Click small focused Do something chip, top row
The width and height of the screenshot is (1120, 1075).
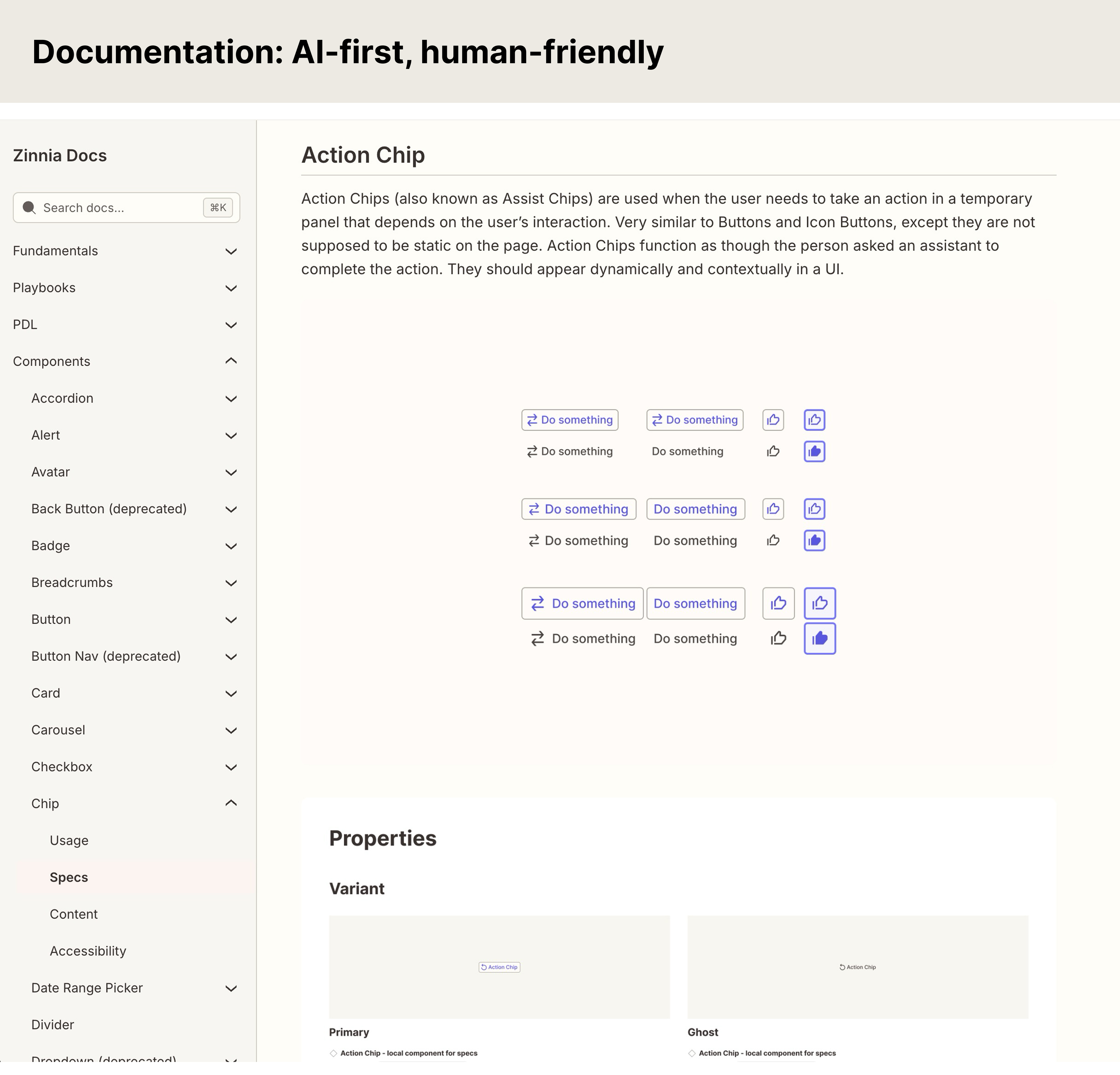(x=695, y=420)
